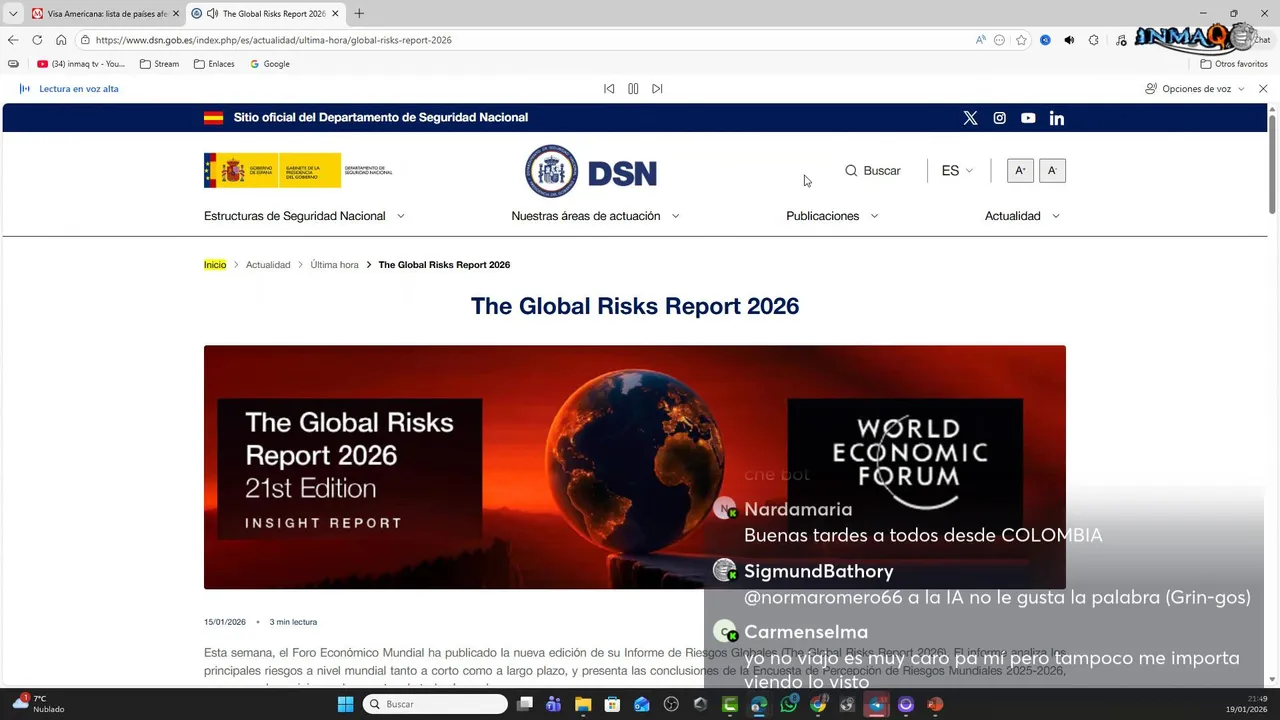Skip to next paragraph in read aloud
The width and height of the screenshot is (1280, 720).
[657, 89]
